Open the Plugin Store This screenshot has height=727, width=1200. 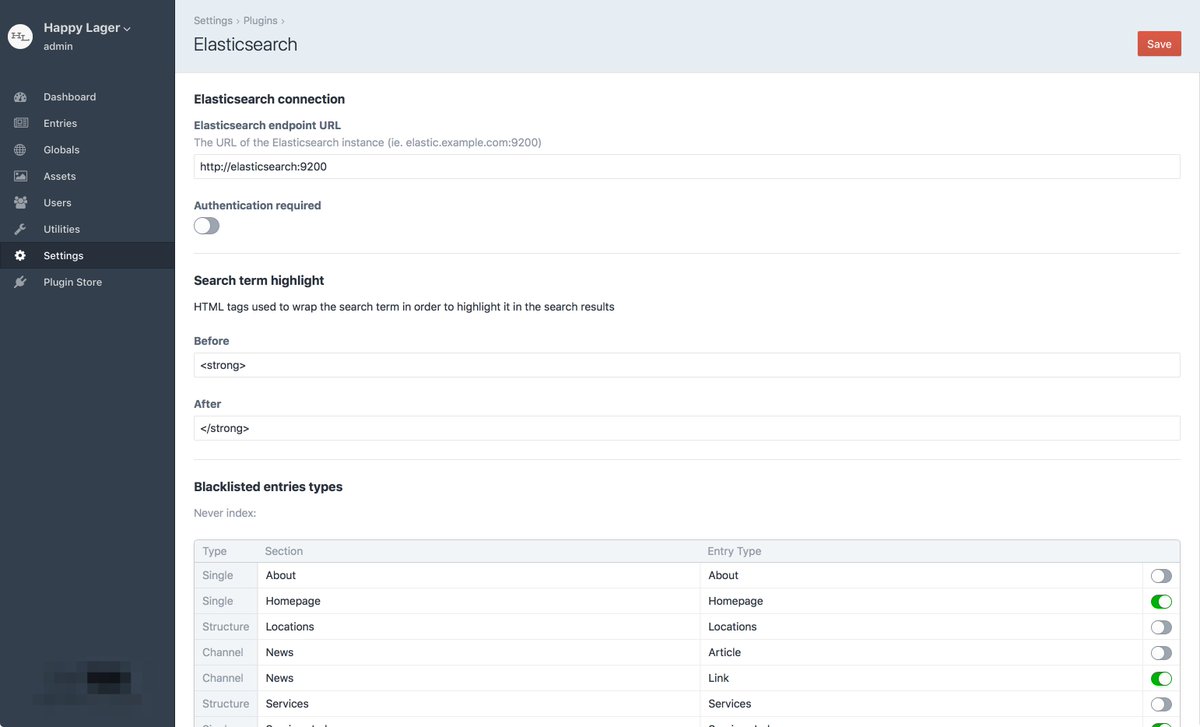[x=72, y=281]
